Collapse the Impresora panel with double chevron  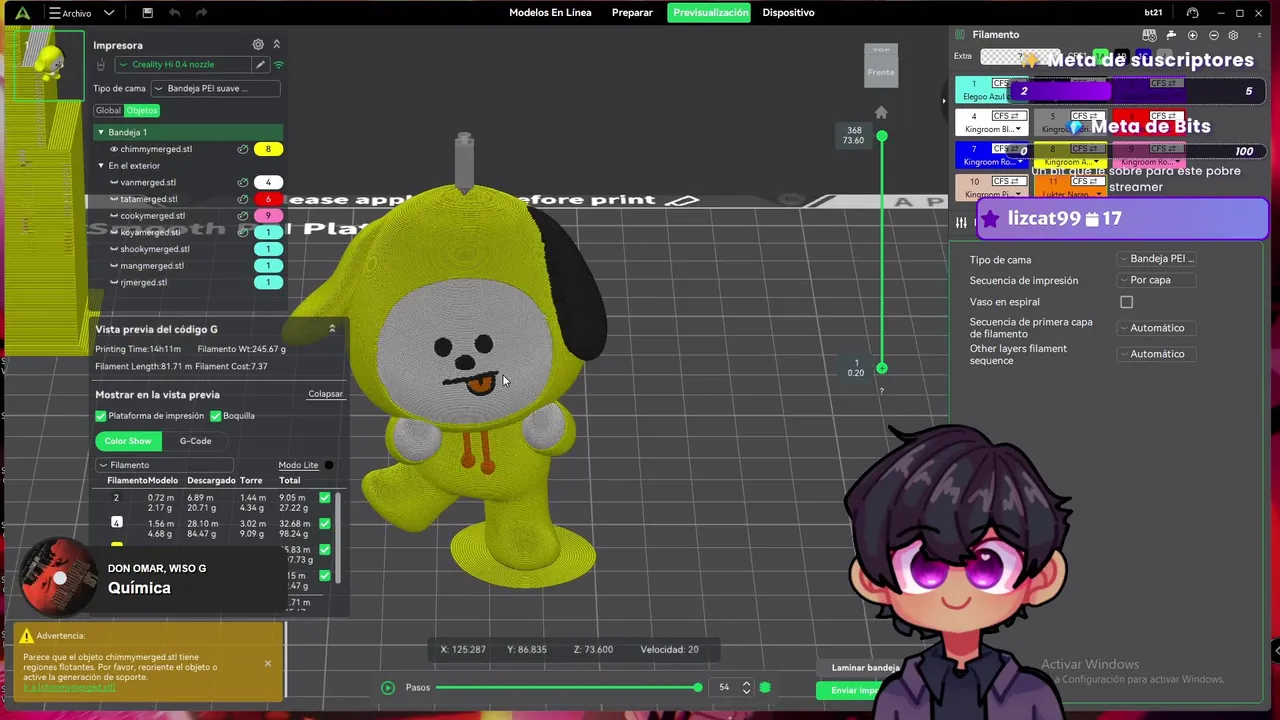277,45
